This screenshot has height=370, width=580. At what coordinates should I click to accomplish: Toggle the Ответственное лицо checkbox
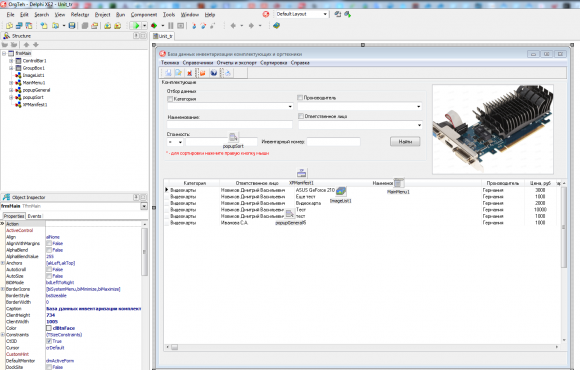point(301,116)
